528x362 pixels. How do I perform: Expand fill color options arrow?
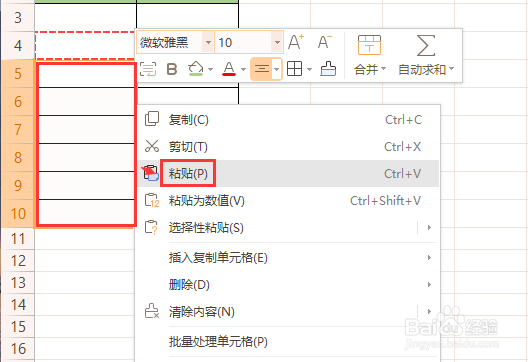[x=210, y=69]
